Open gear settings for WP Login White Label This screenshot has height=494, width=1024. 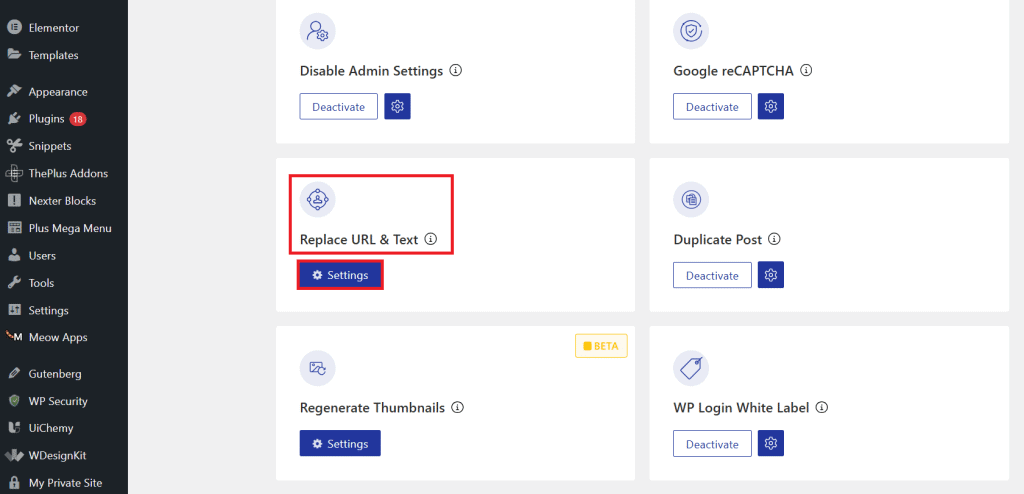coord(771,444)
